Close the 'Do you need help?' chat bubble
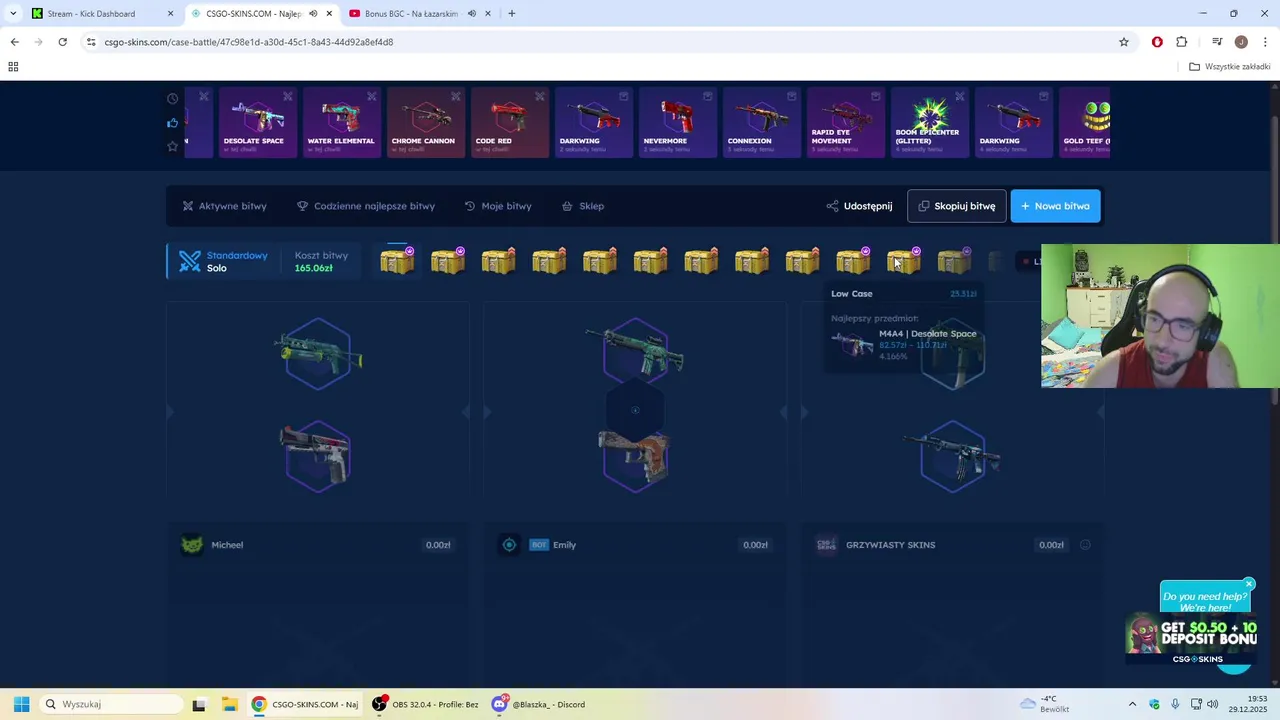 1249,584
